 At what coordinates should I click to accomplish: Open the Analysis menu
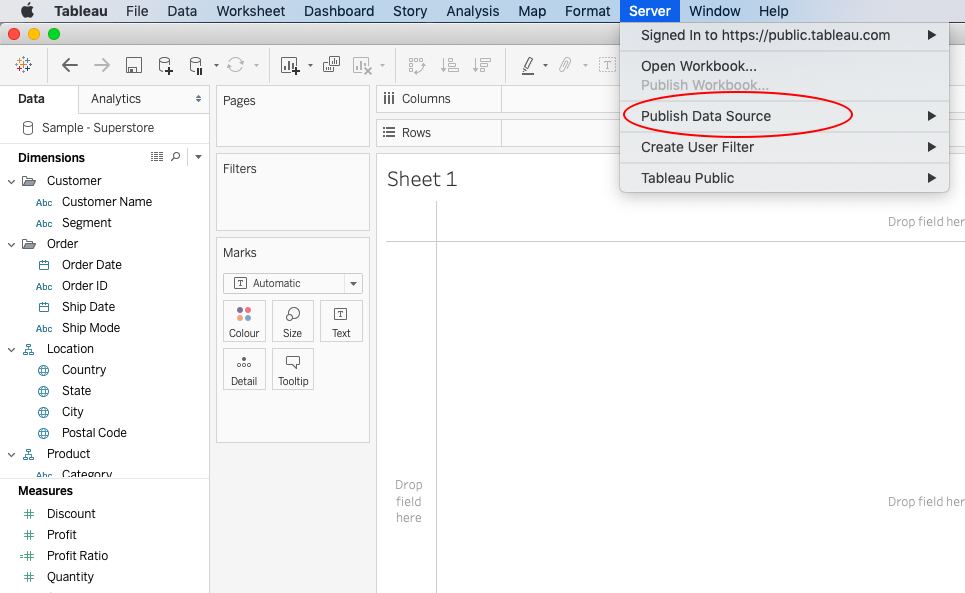pyautogui.click(x=473, y=11)
